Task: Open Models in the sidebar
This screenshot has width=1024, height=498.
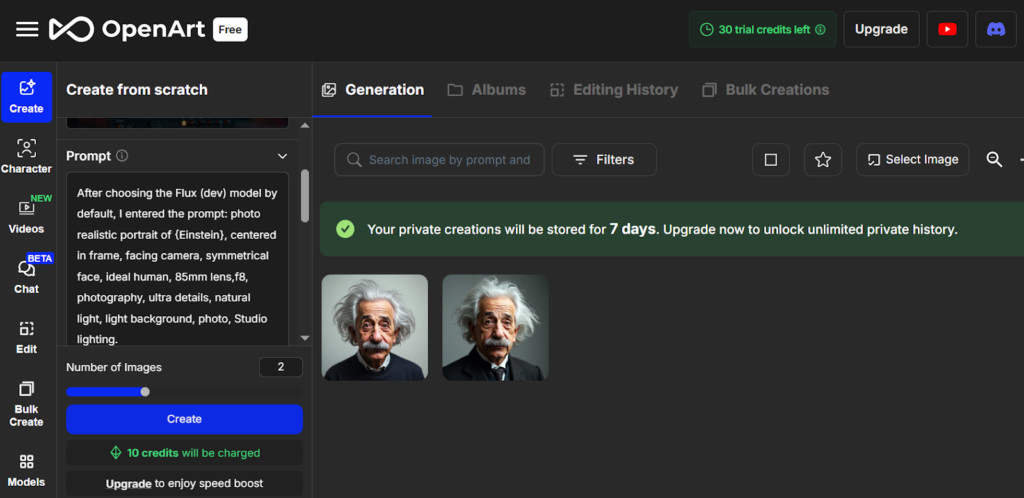Action: click(x=26, y=469)
